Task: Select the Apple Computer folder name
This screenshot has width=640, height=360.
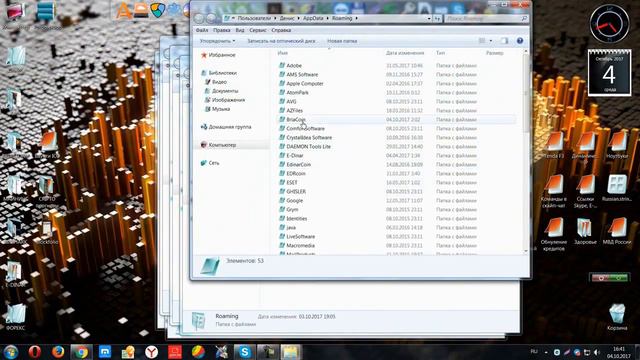Action: [x=305, y=83]
